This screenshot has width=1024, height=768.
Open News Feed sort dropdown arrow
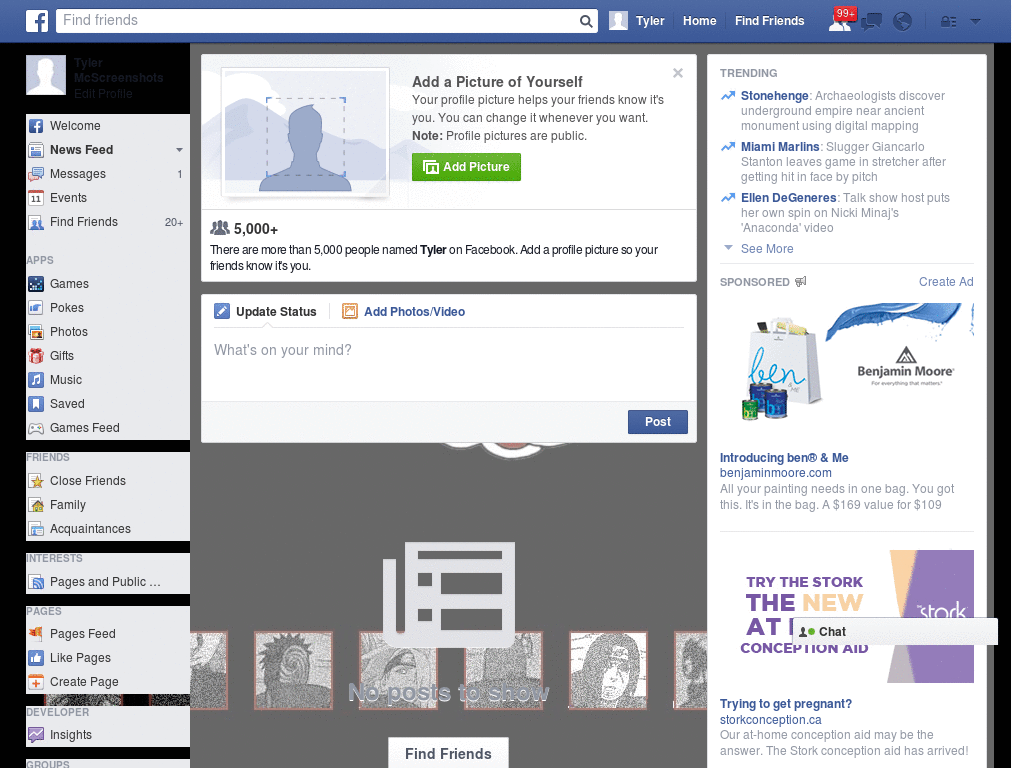(x=179, y=150)
